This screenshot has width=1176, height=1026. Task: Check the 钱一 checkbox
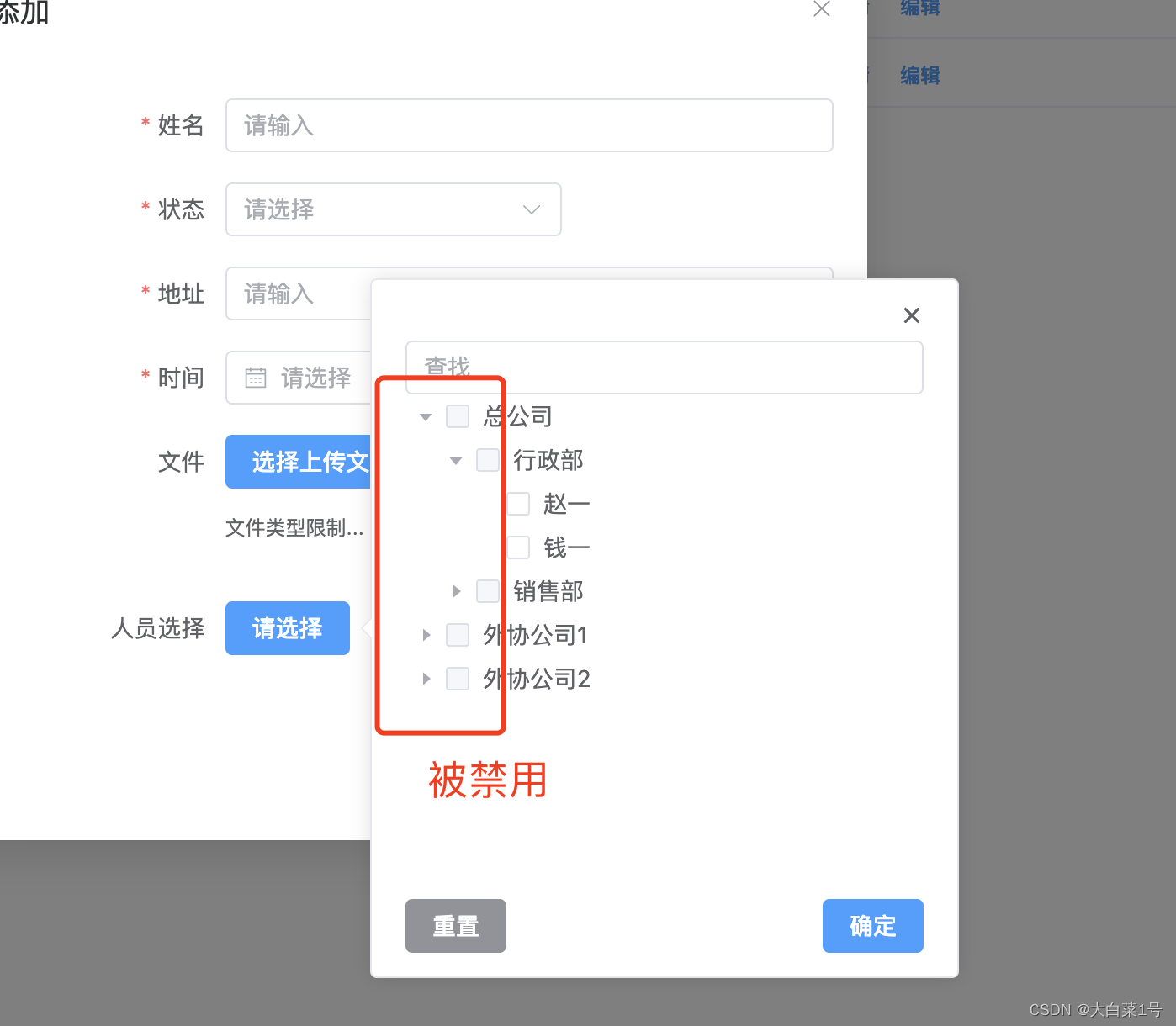tap(517, 547)
